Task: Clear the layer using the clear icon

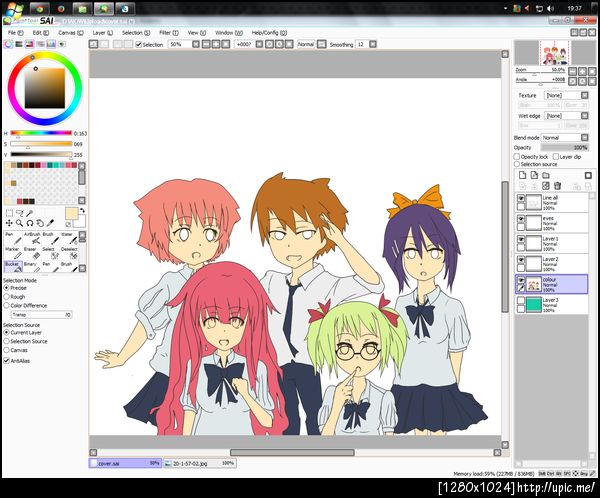Action: coord(546,186)
